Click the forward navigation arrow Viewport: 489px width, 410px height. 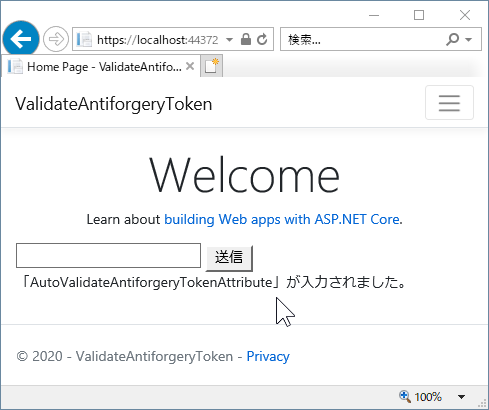coord(56,39)
